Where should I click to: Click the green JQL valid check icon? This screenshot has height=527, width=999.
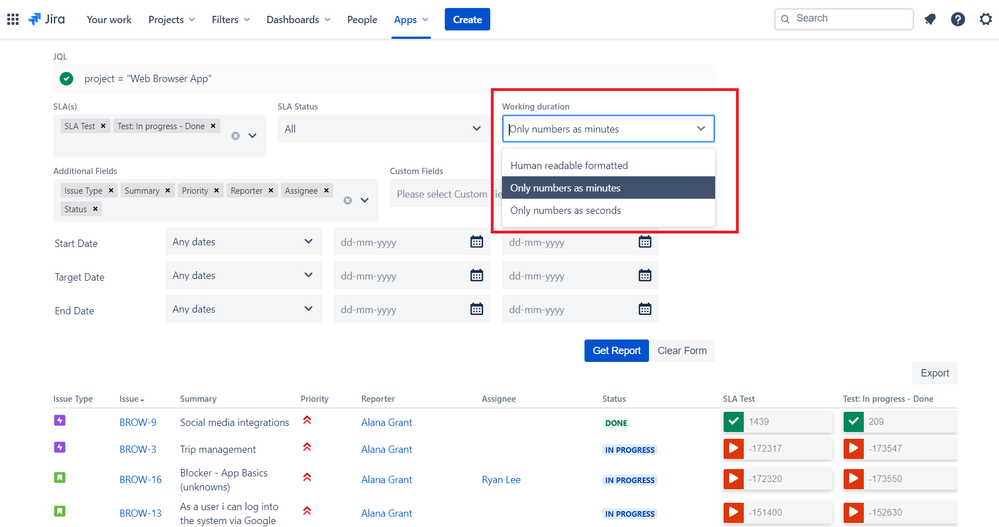point(66,78)
